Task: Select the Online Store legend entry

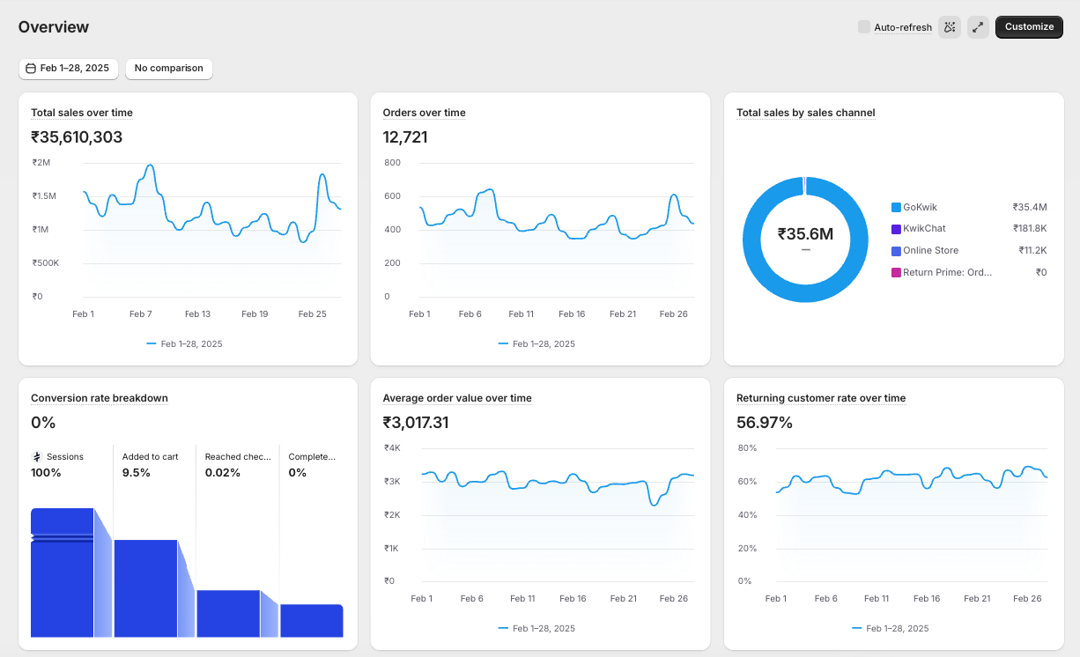Action: tap(930, 251)
